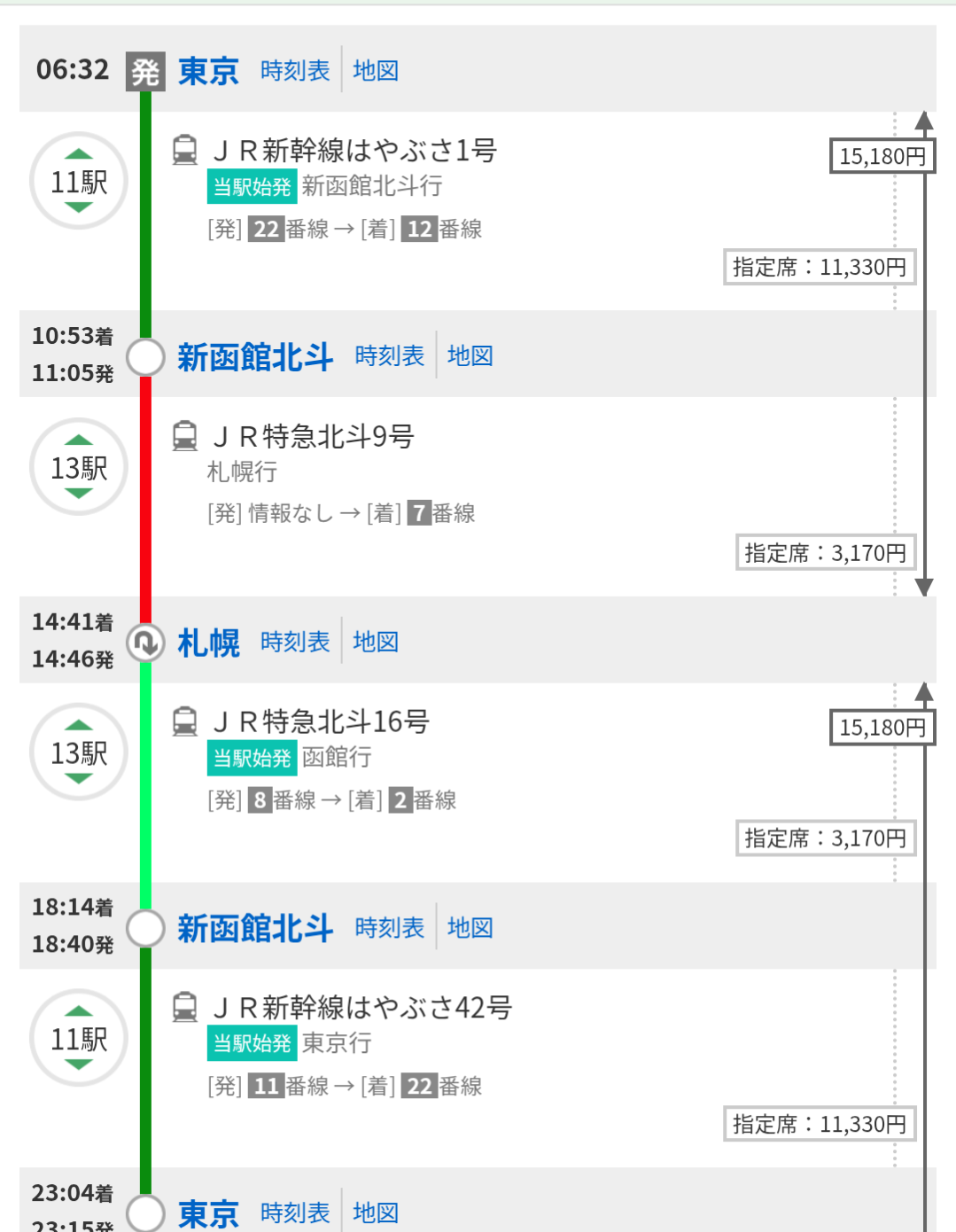Click the 札幌 station name link
The height and width of the screenshot is (1232, 956).
point(209,643)
